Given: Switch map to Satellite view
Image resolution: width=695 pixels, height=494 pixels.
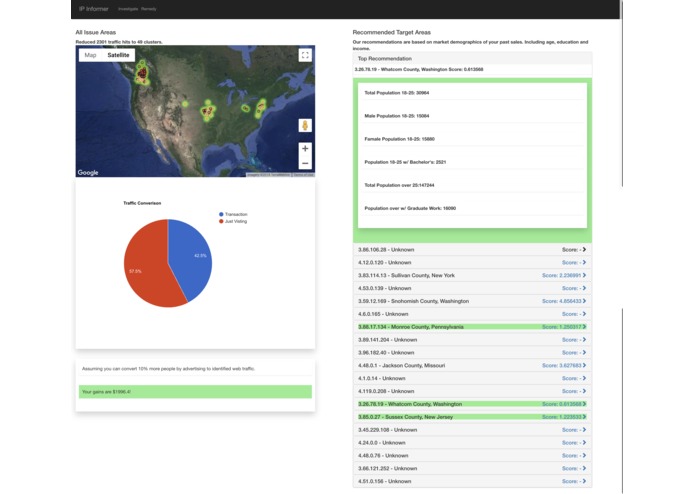Looking at the screenshot, I should (118, 55).
